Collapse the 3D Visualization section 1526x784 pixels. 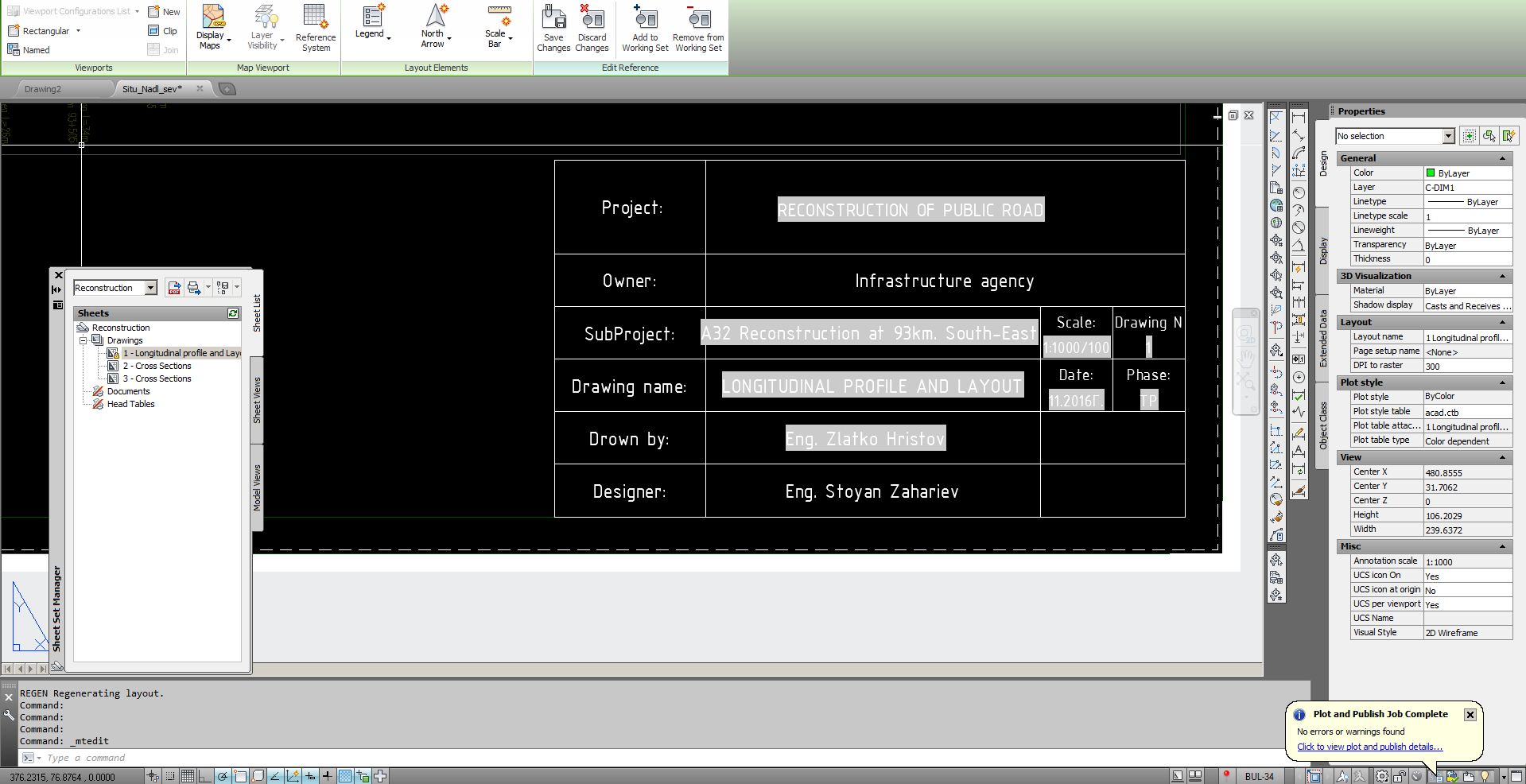pos(1503,276)
